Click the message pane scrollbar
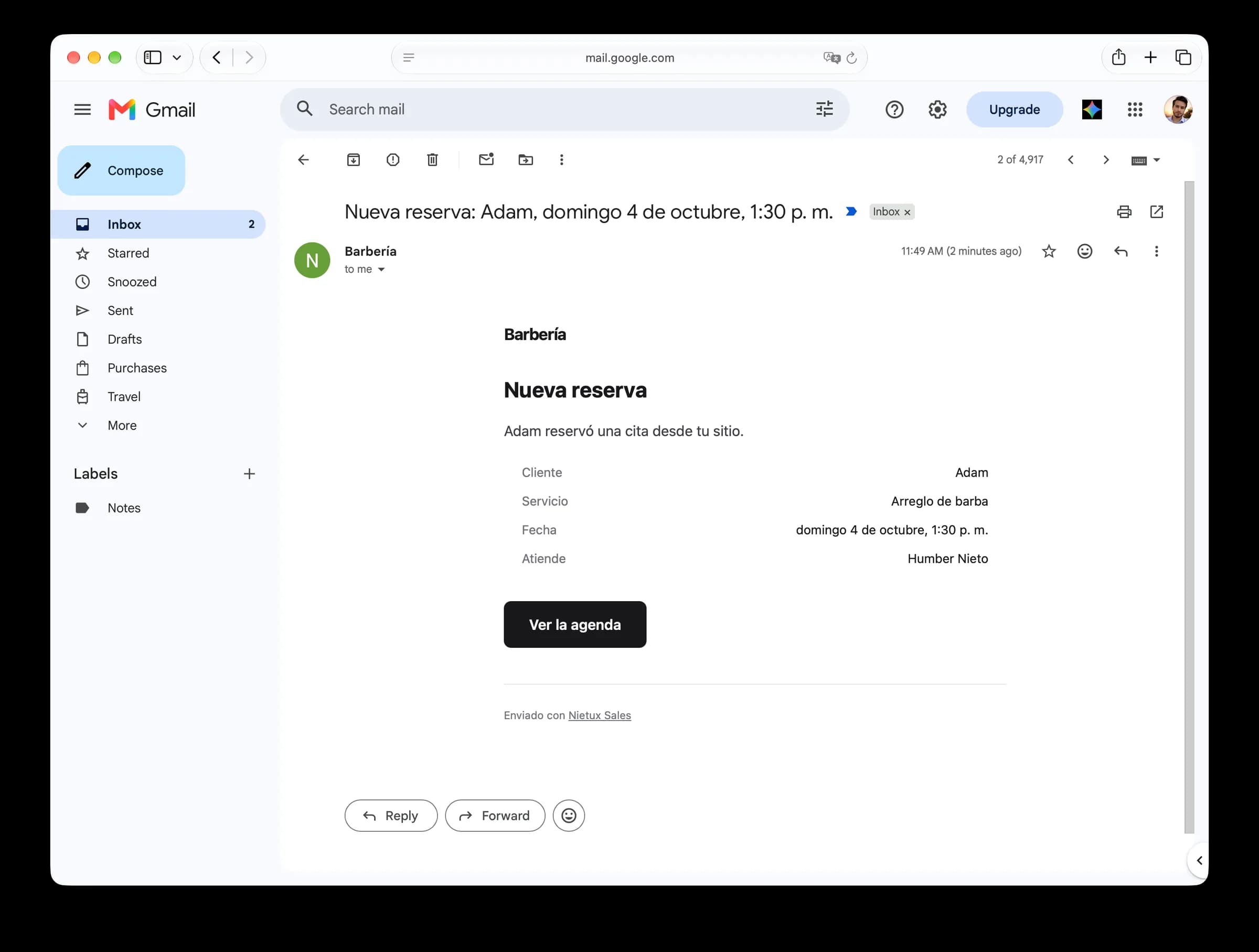The height and width of the screenshot is (952, 1259). click(1189, 508)
